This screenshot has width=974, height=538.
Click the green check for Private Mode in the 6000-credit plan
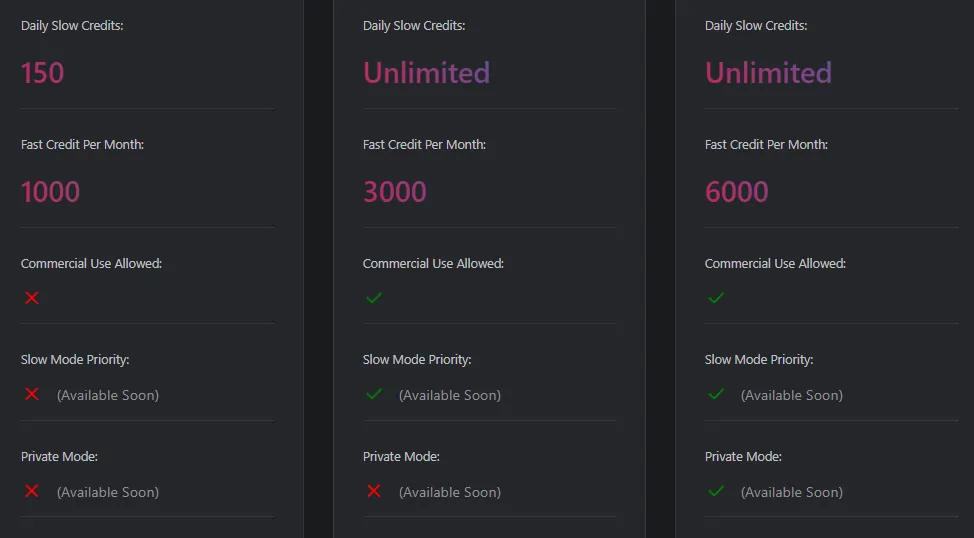(716, 491)
